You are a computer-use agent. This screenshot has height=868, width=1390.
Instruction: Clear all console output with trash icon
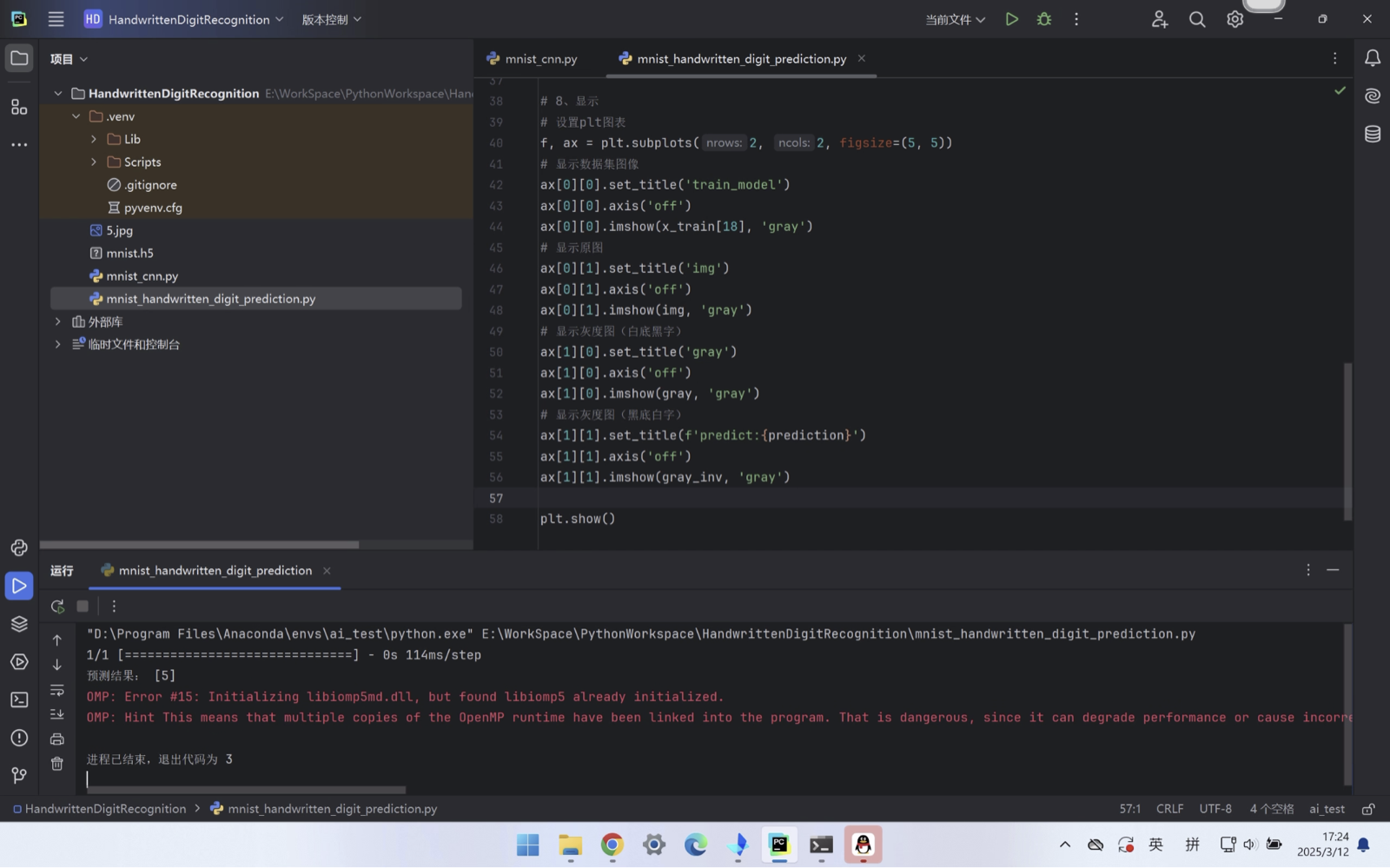click(x=57, y=764)
